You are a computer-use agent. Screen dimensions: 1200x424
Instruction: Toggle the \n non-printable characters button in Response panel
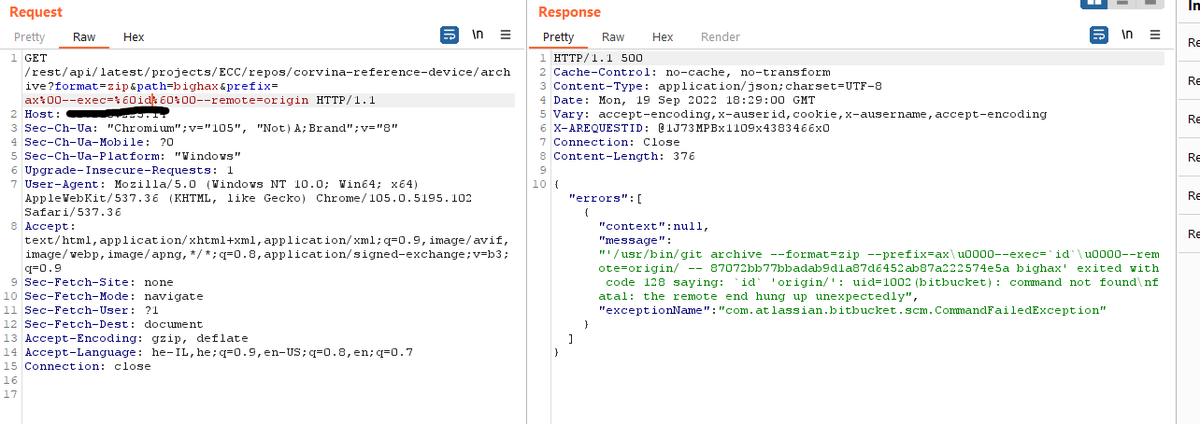click(1128, 36)
